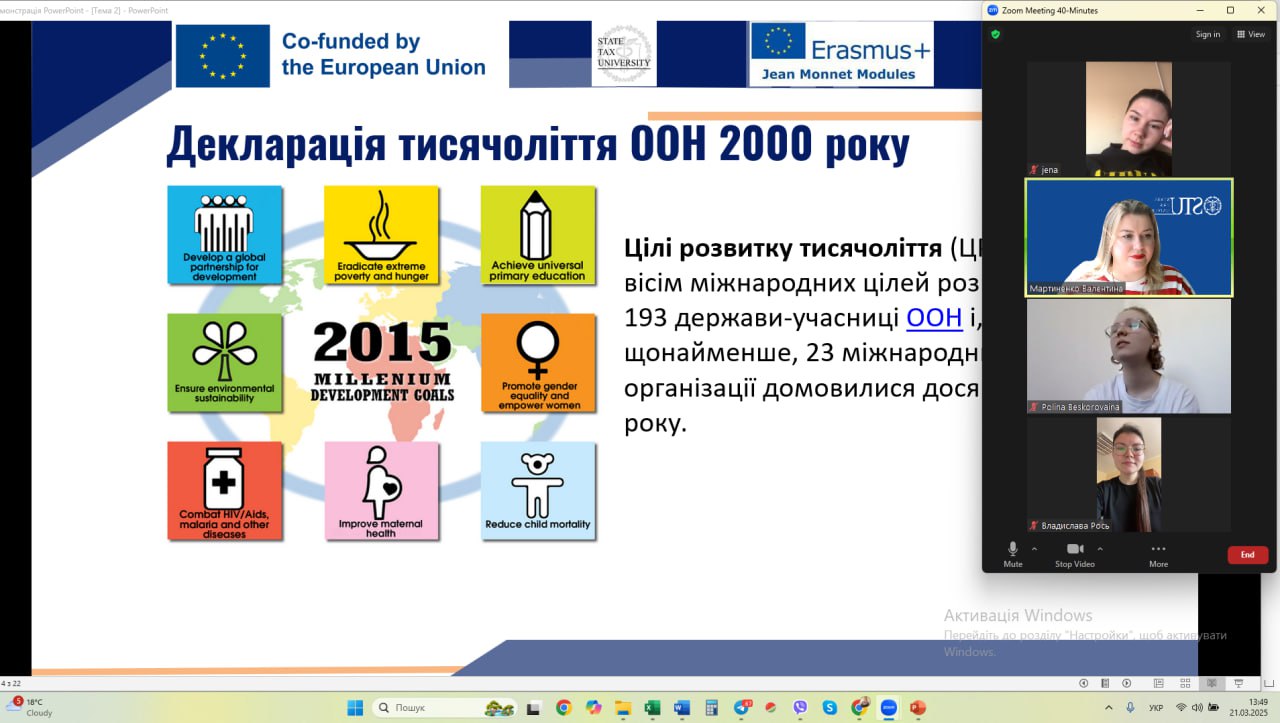The image size is (1280, 723).
Task: Click 'Achieve universal primary education' tile
Action: (537, 235)
